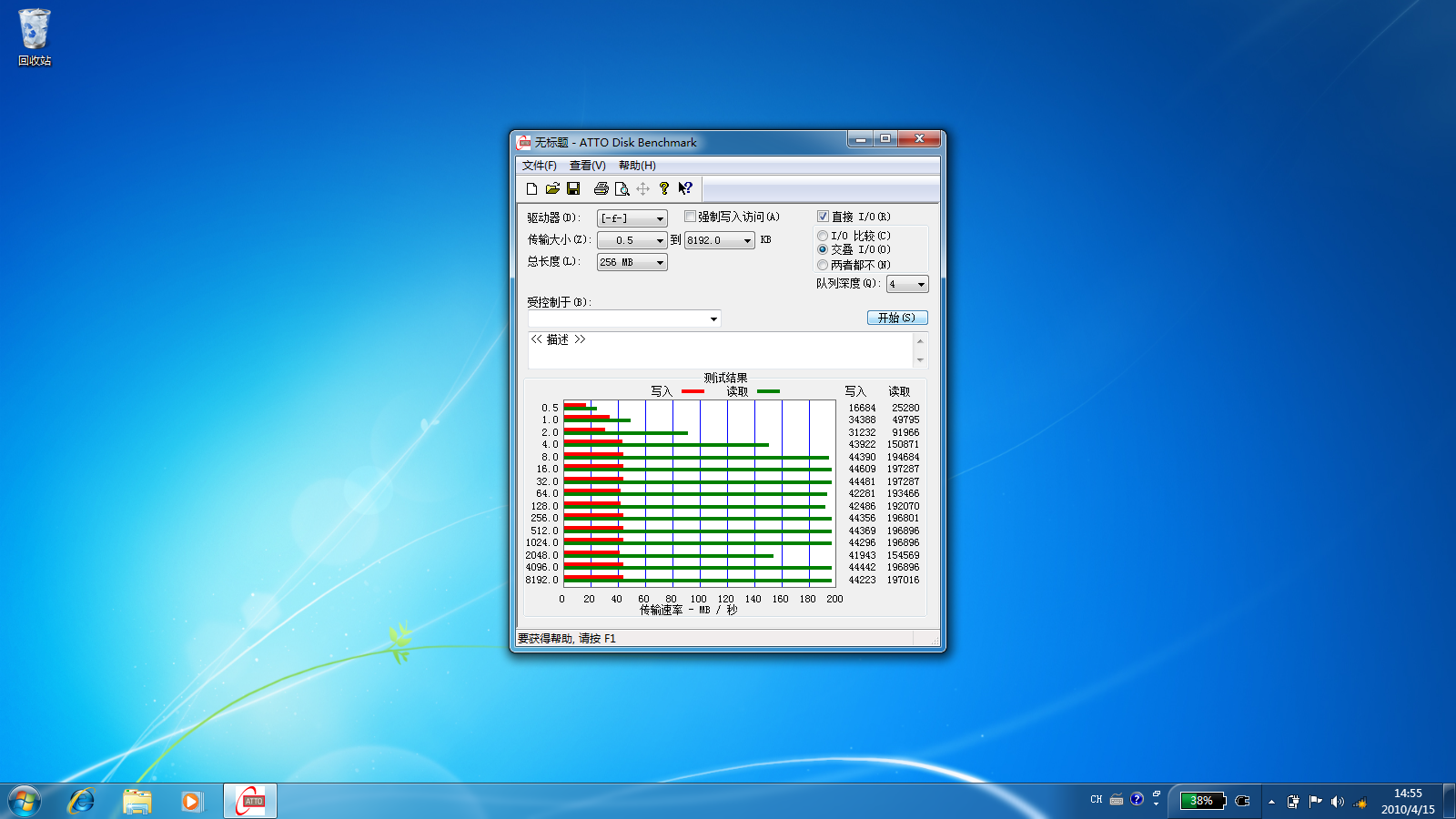Open the transfer size start dropdown 0.5
The width and height of the screenshot is (1456, 819).
coord(632,240)
